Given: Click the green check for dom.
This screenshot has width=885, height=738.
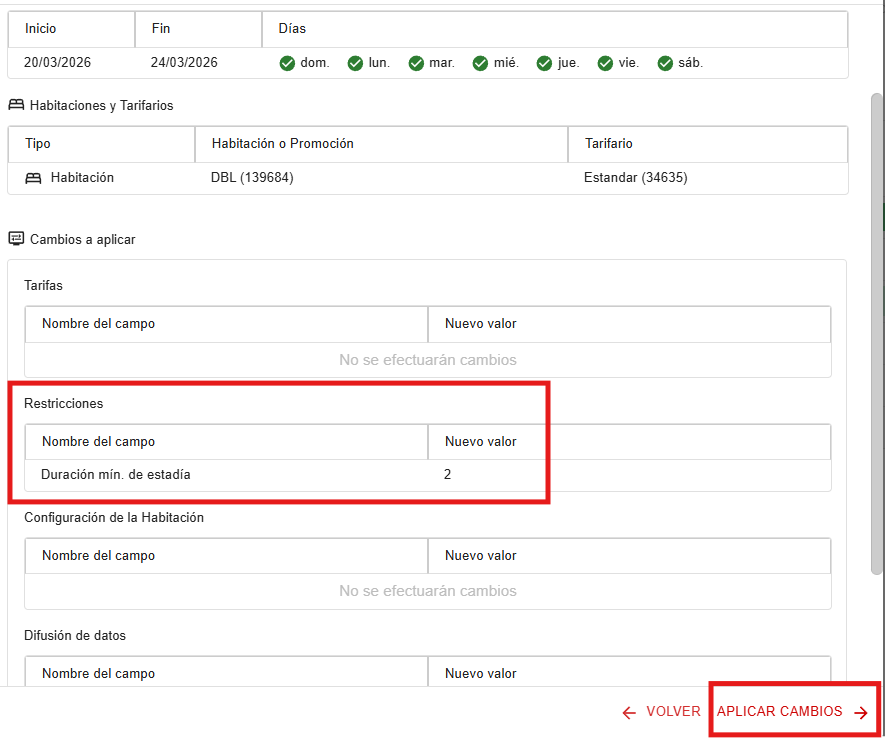Looking at the screenshot, I should [287, 63].
